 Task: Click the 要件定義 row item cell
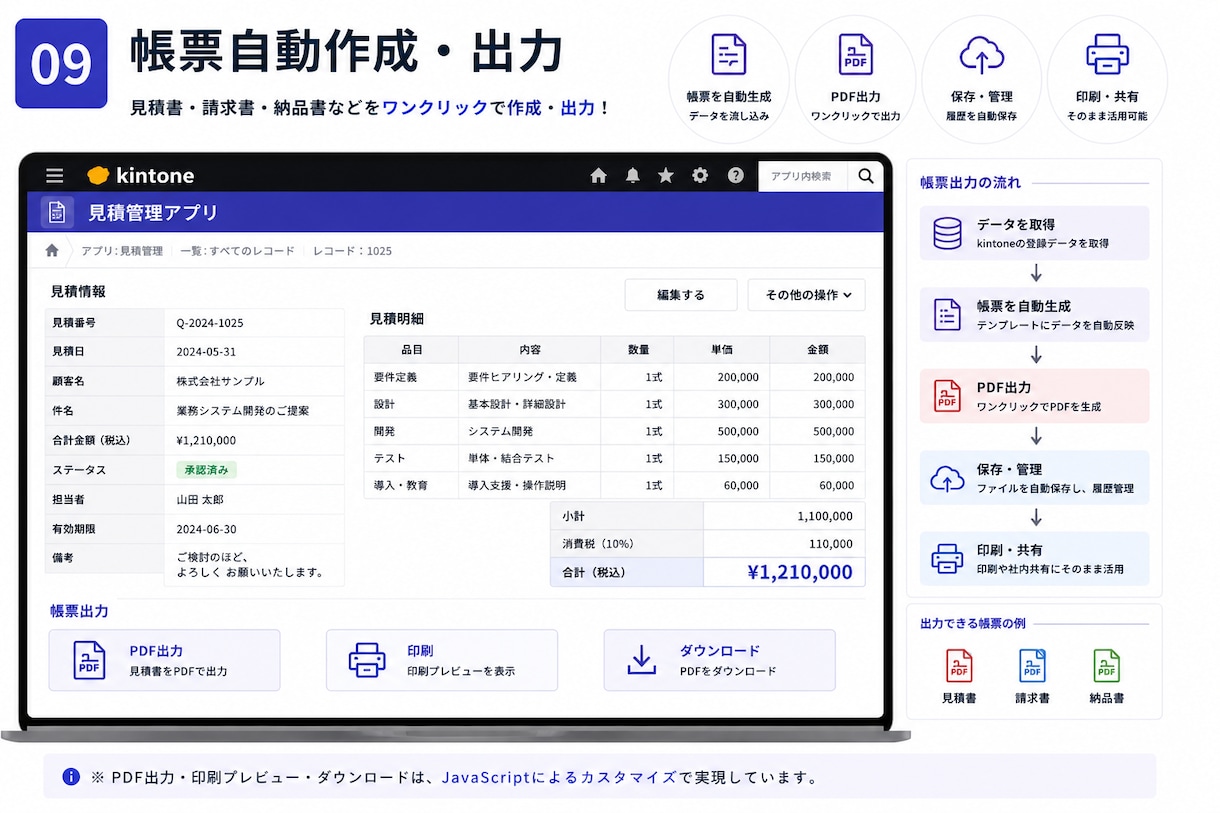[412, 377]
